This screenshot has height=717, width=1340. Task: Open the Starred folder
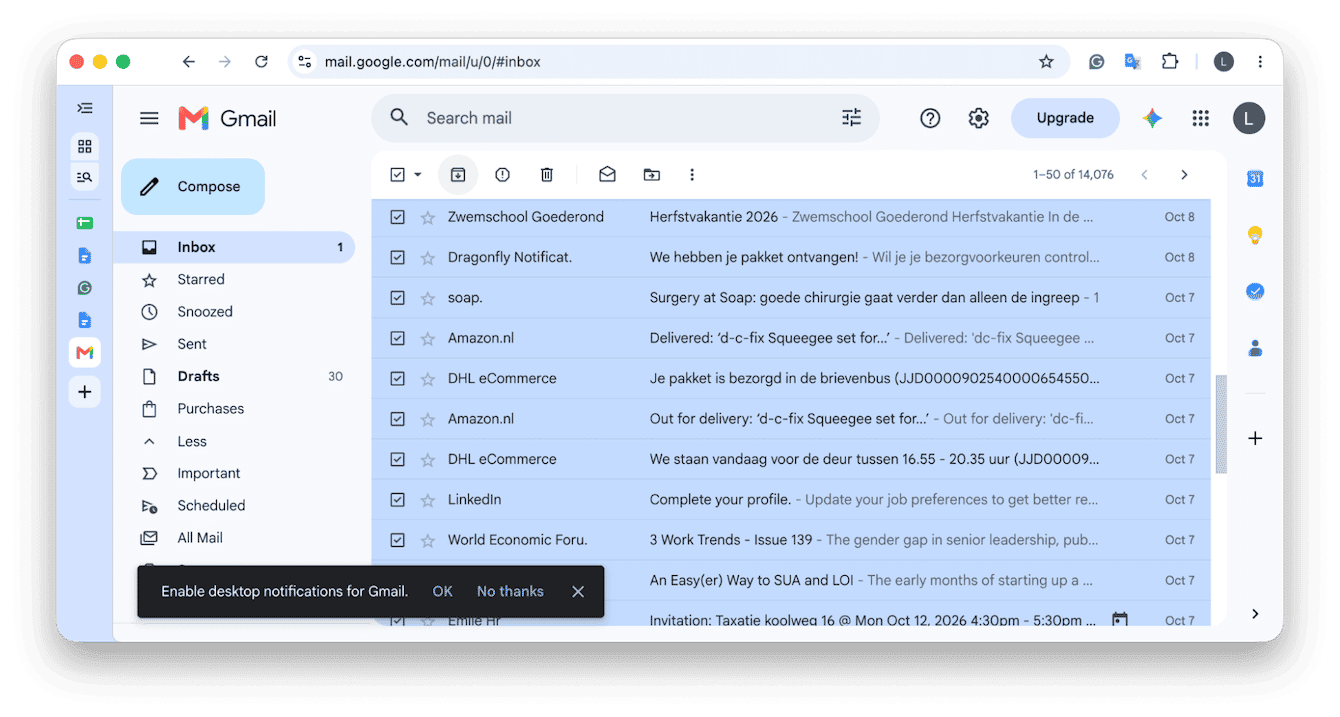pos(234,279)
